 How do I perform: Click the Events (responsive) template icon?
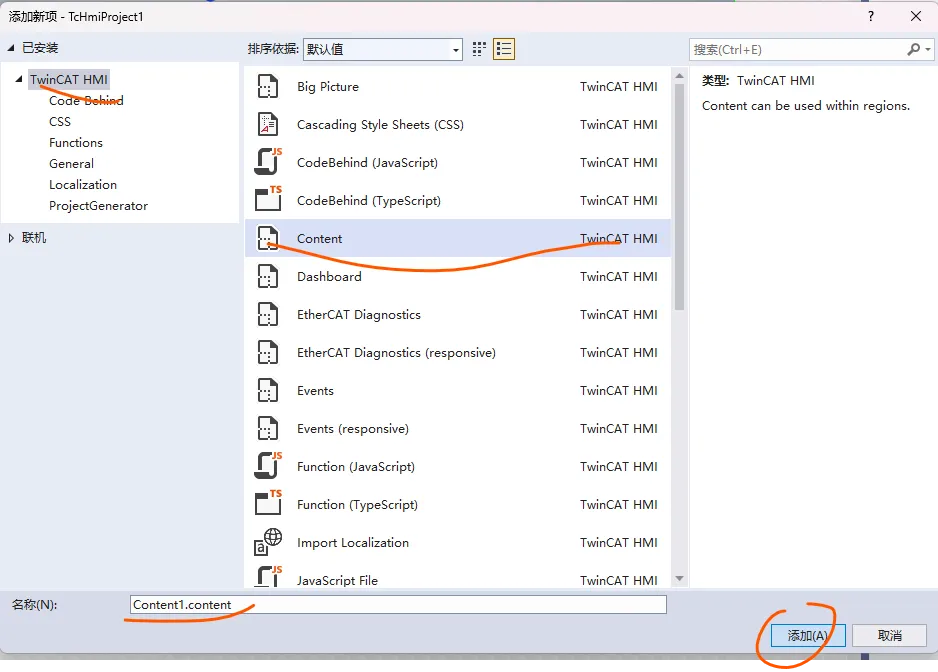tap(267, 428)
